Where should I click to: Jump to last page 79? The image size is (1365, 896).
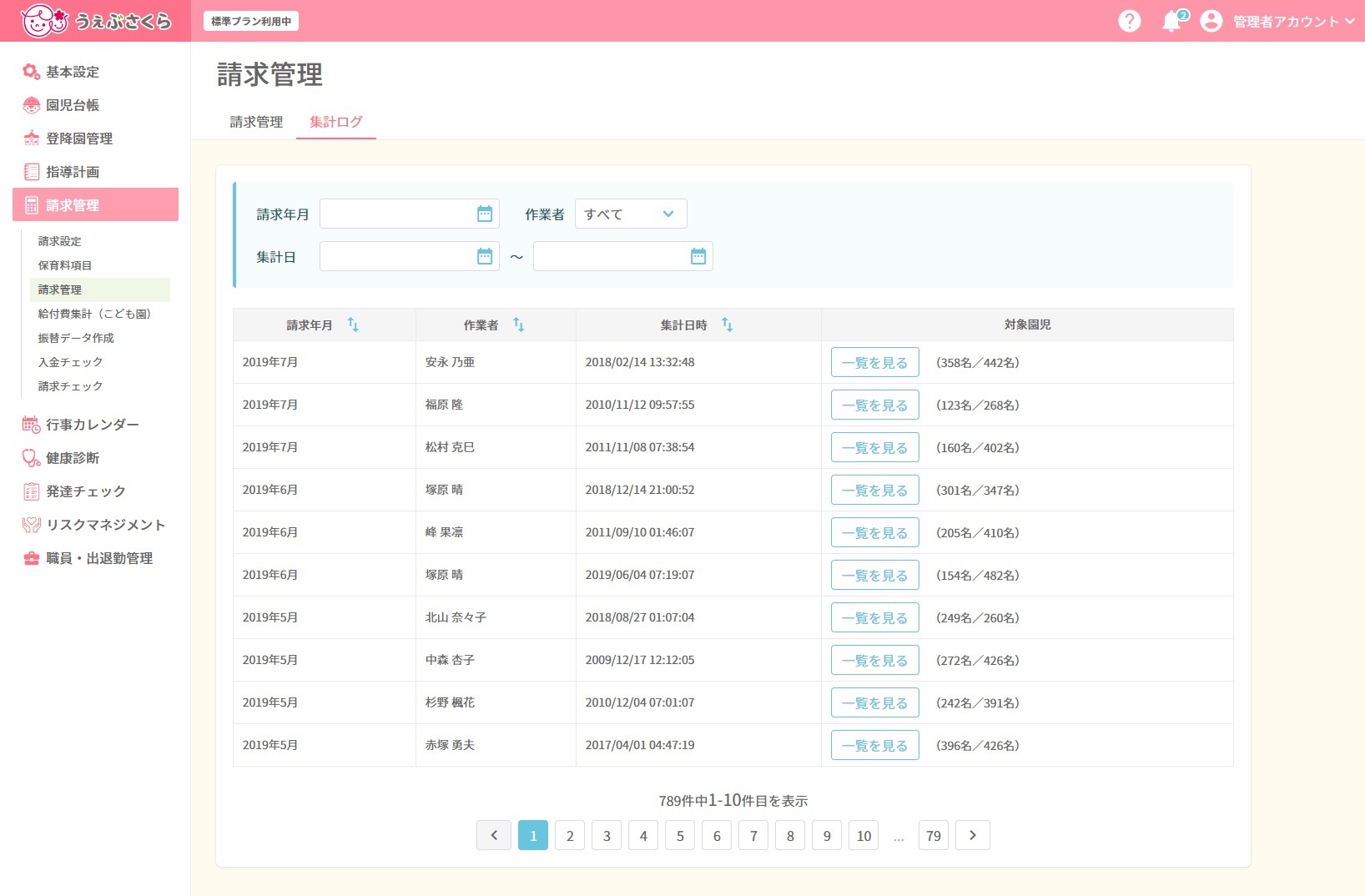[934, 835]
